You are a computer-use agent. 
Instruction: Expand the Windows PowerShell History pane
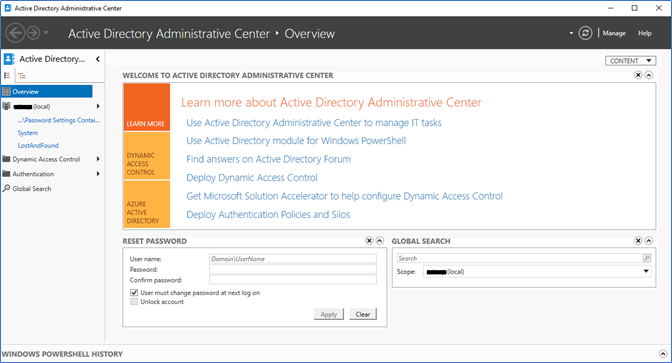click(x=663, y=354)
